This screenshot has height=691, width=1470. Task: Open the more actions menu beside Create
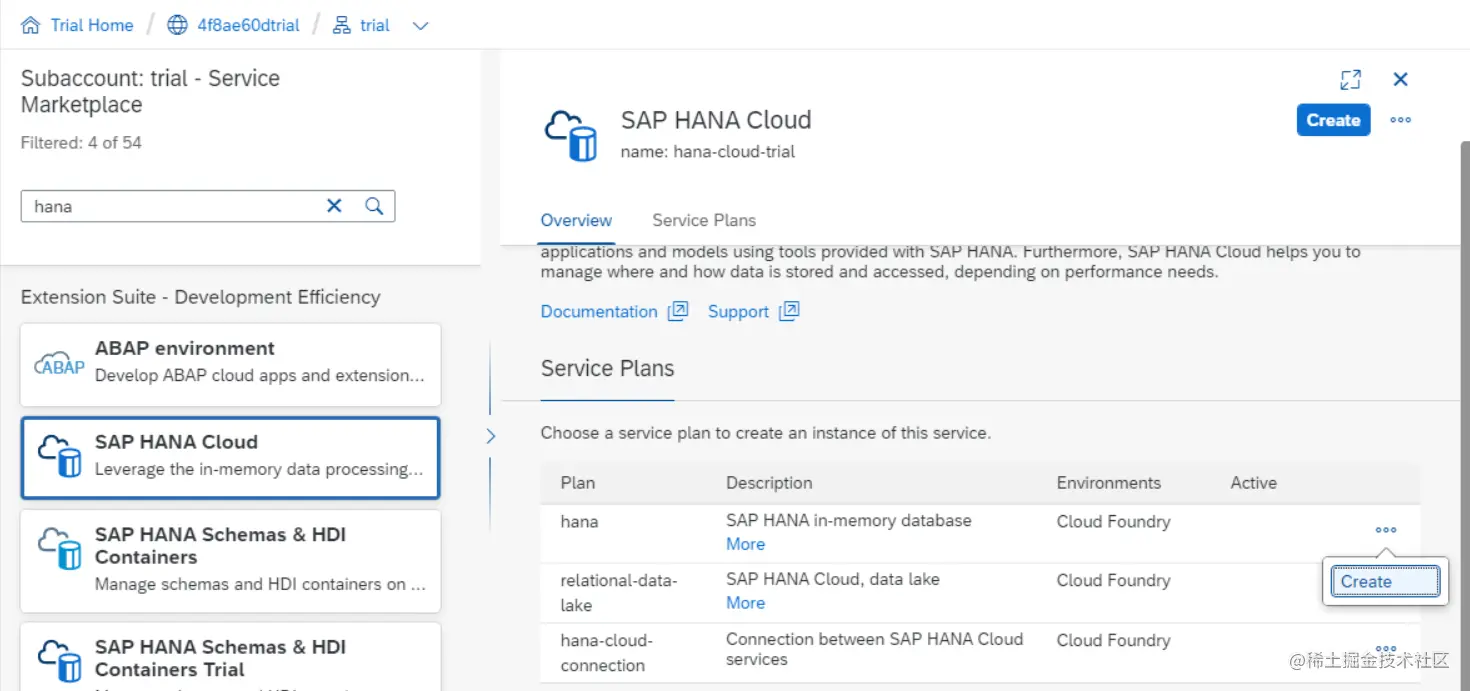[x=1400, y=120]
